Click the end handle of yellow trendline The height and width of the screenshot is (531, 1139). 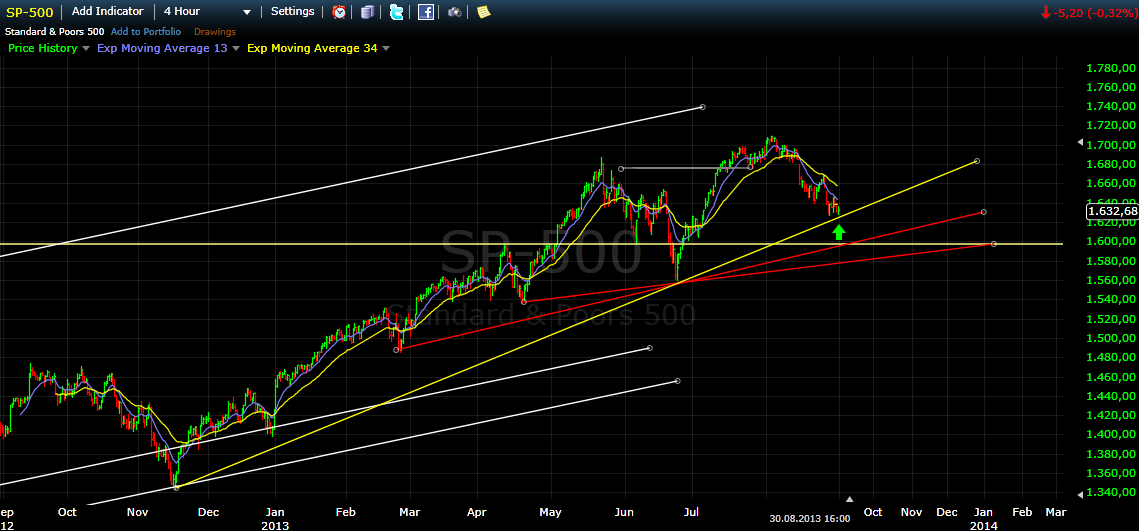pos(976,161)
